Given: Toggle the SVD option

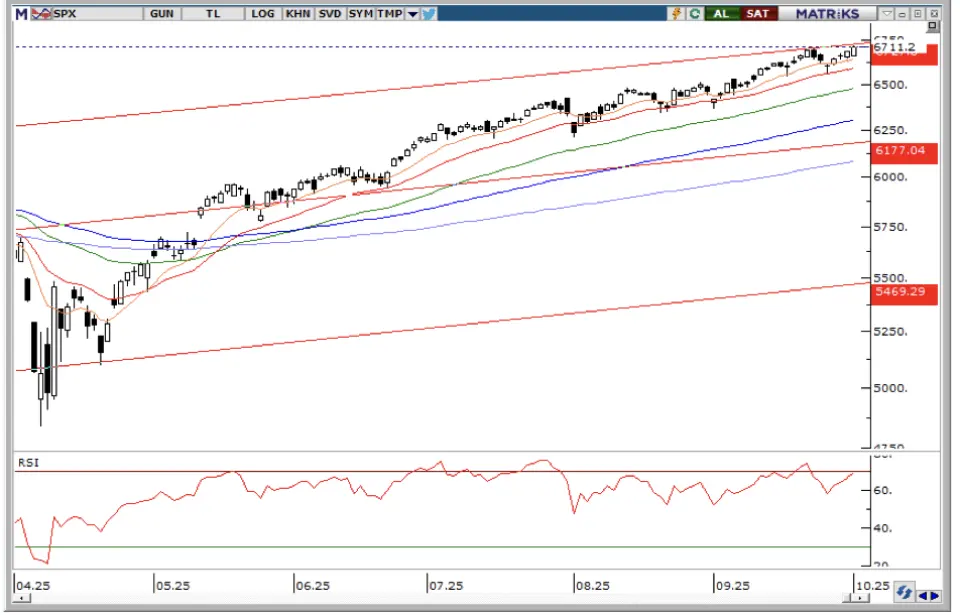Looking at the screenshot, I should pos(330,14).
